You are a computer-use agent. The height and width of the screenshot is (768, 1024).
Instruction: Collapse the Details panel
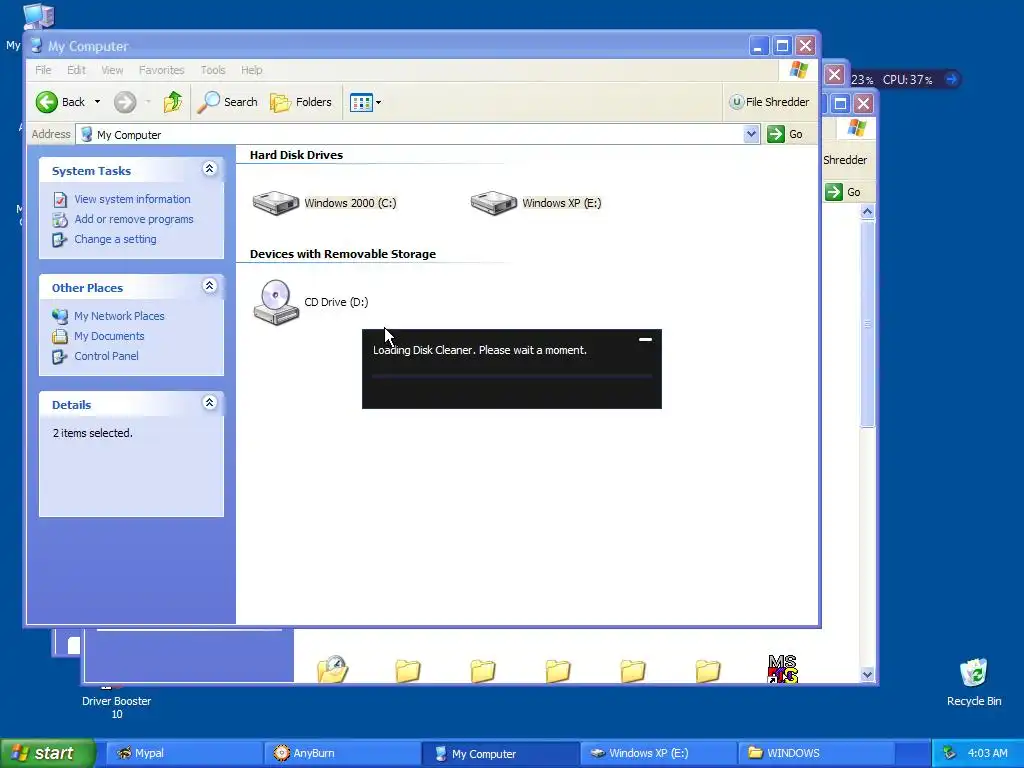[x=210, y=403]
